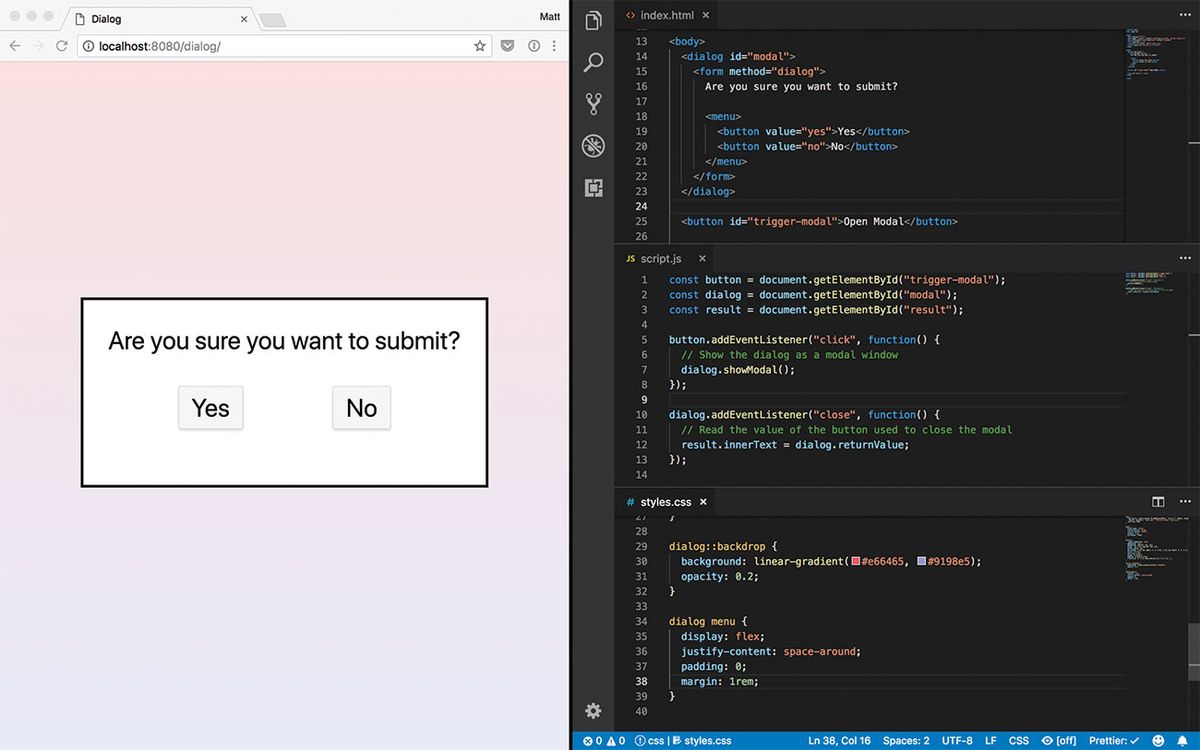Click the feedback smiley in the status bar

point(1157,740)
